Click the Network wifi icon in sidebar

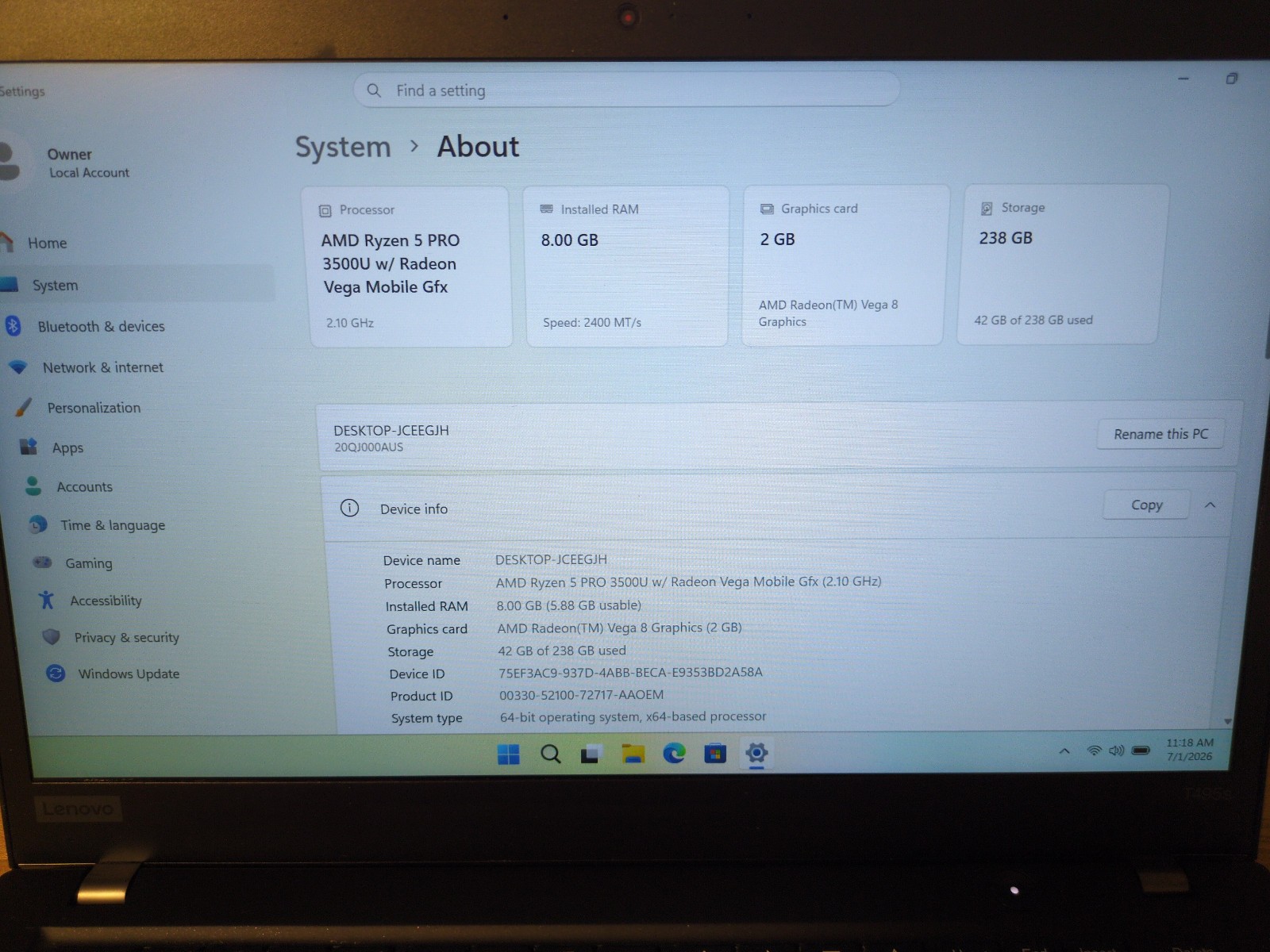[x=18, y=367]
